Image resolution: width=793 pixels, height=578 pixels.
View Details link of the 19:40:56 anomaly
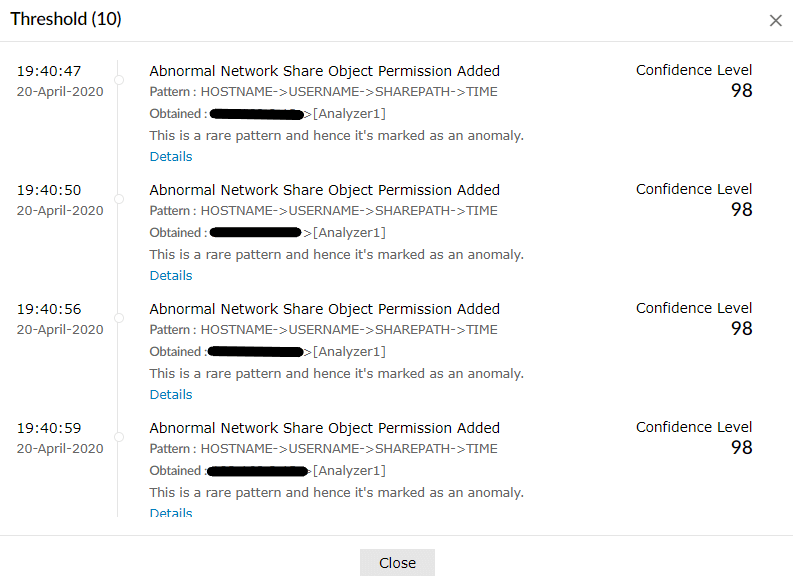(171, 395)
